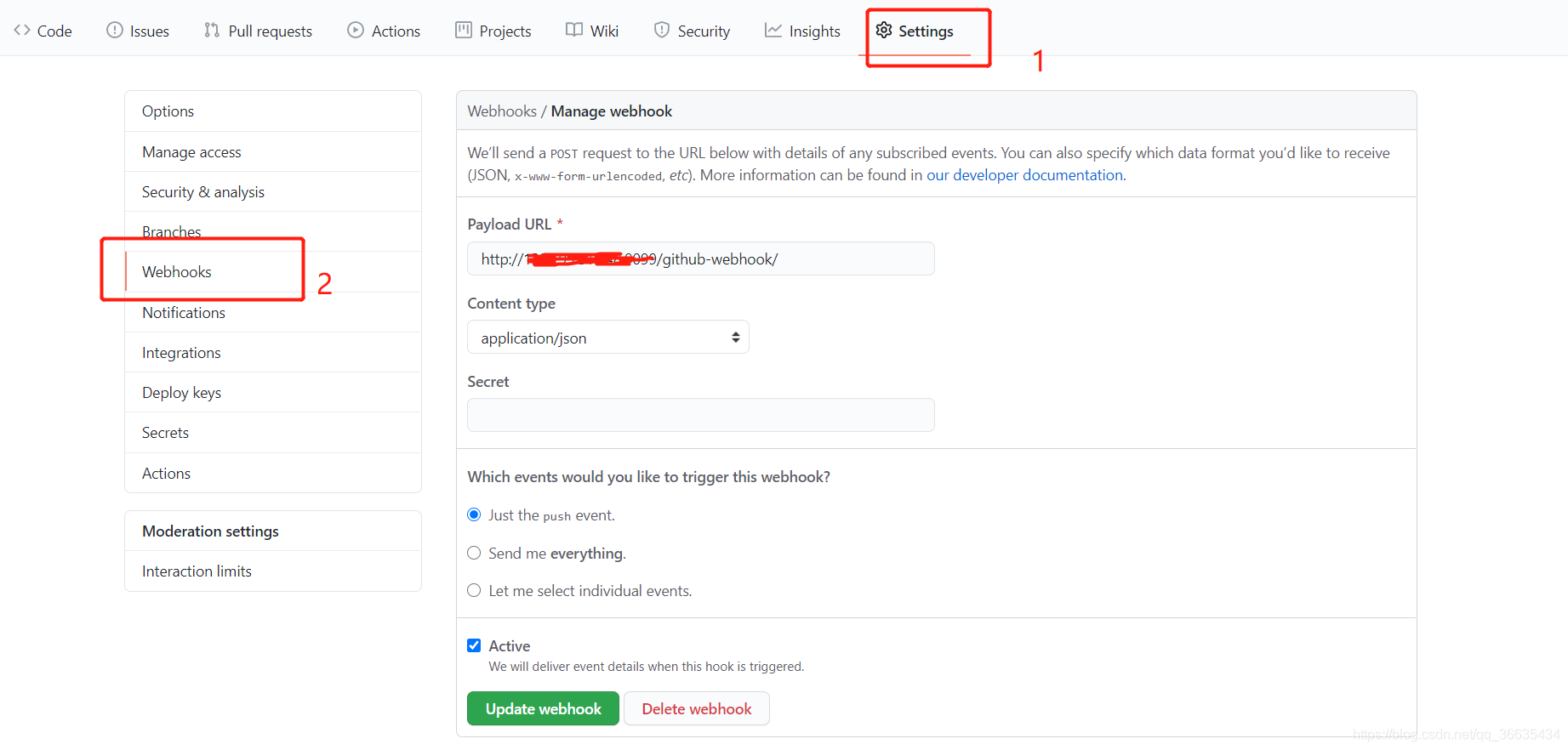1568x750 pixels.
Task: Open the Insights tab
Action: (802, 31)
